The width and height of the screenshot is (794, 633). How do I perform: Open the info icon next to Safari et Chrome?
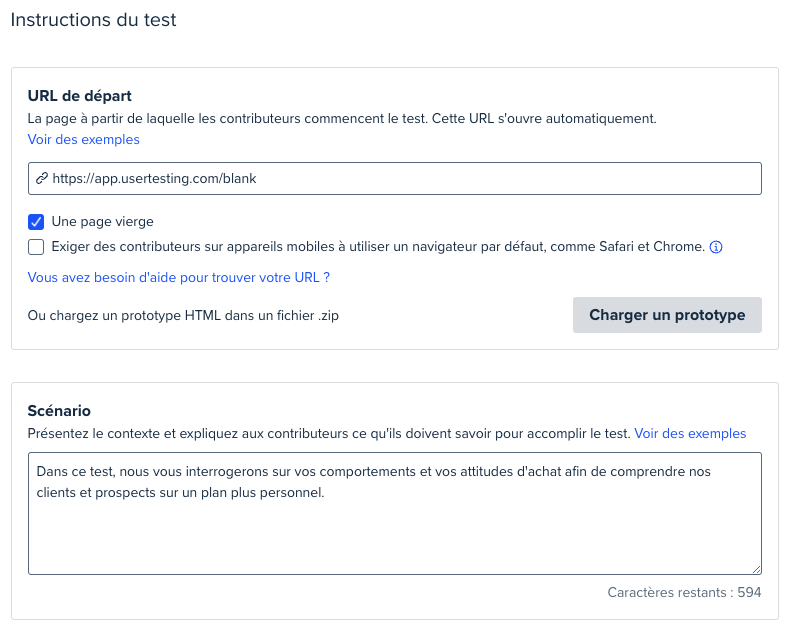coord(716,247)
